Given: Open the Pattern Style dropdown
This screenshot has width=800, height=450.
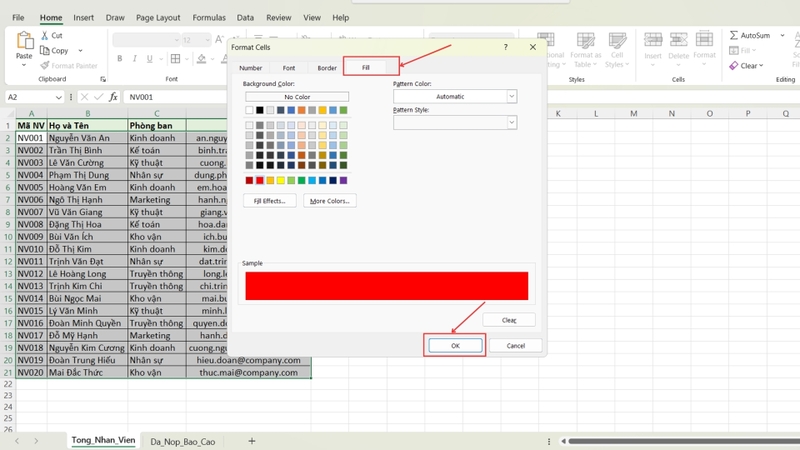Looking at the screenshot, I should click(511, 122).
